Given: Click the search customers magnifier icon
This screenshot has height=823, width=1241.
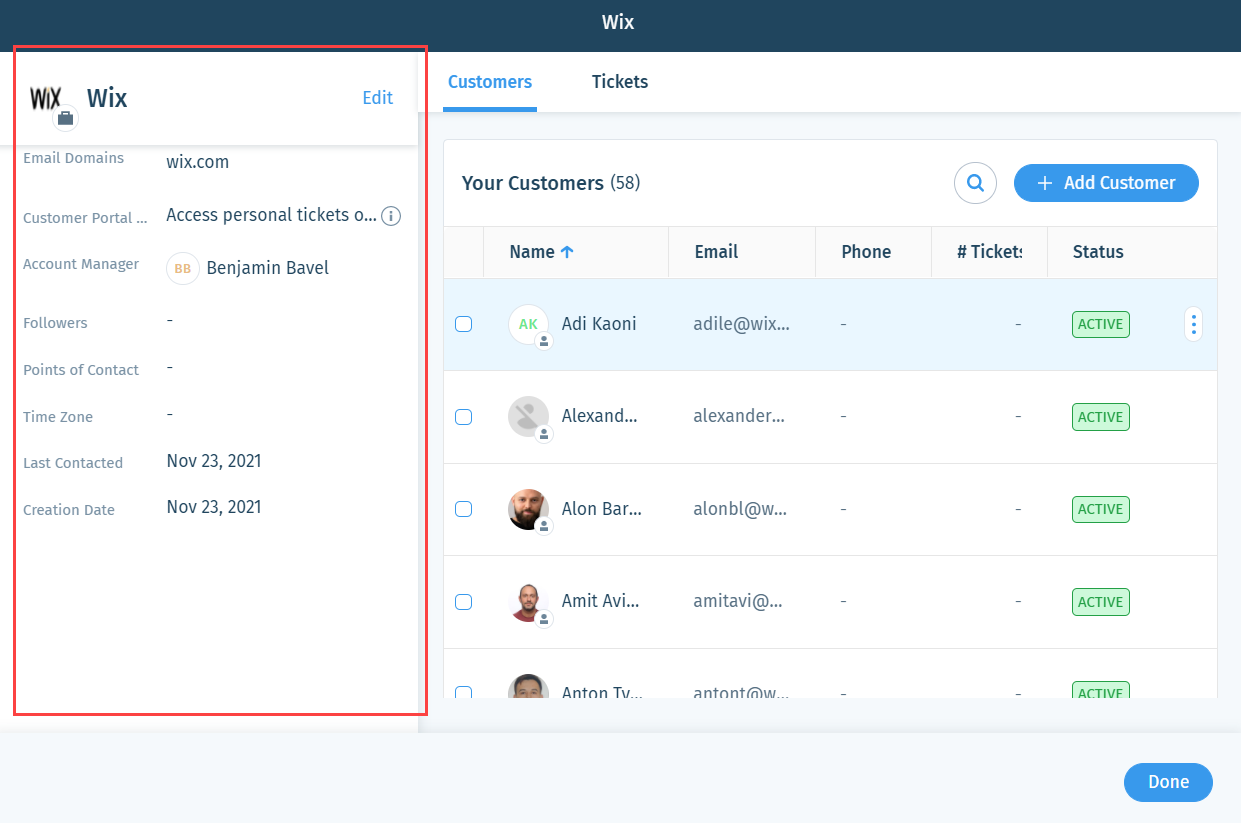Looking at the screenshot, I should tap(975, 183).
